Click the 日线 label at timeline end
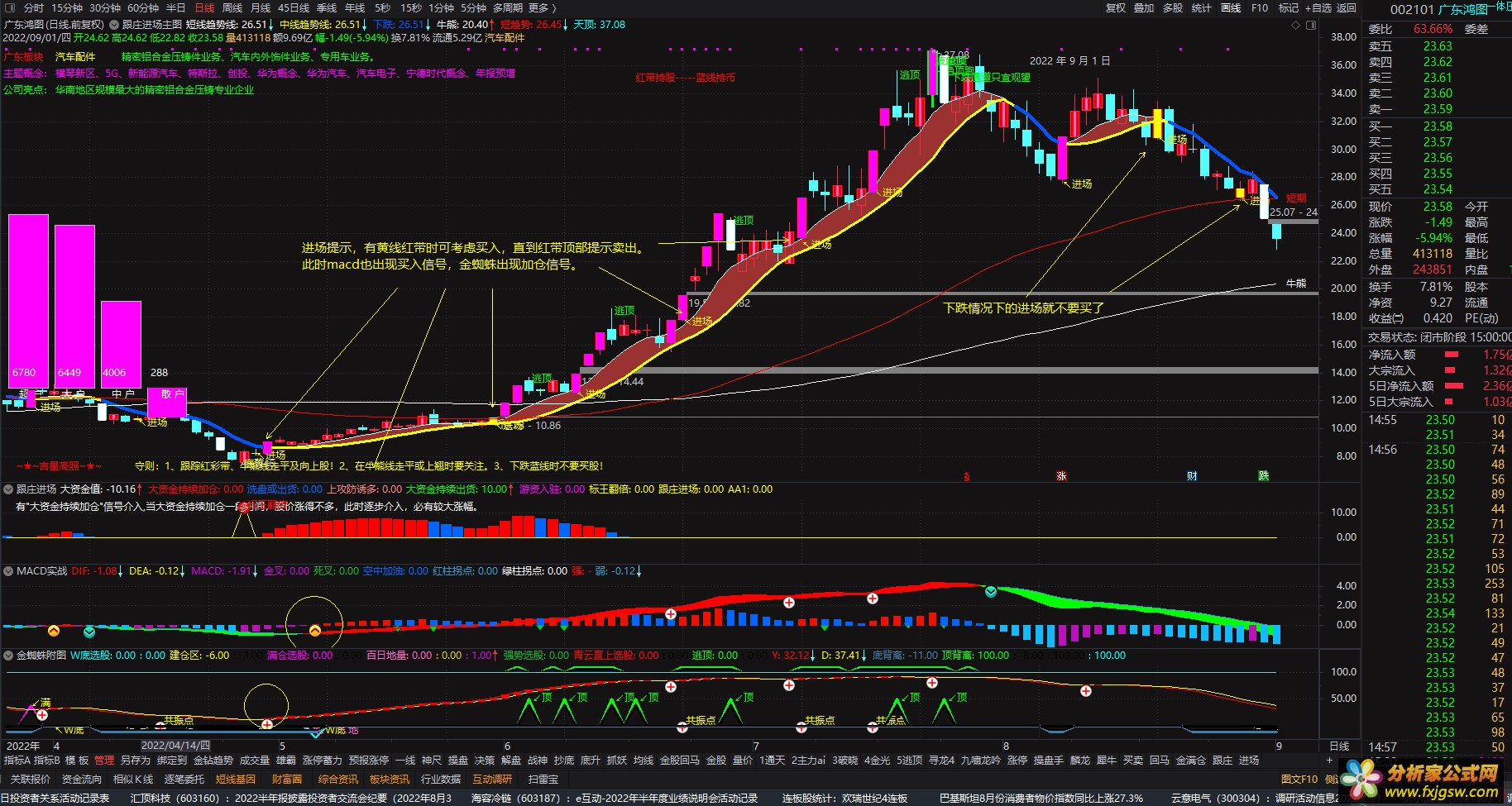 click(x=1339, y=746)
